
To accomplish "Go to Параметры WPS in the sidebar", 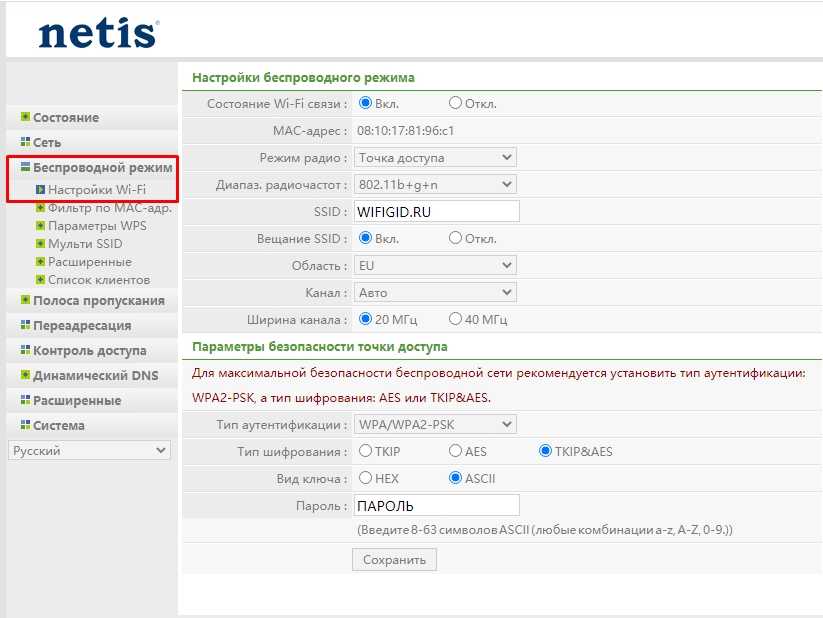I will (x=97, y=226).
